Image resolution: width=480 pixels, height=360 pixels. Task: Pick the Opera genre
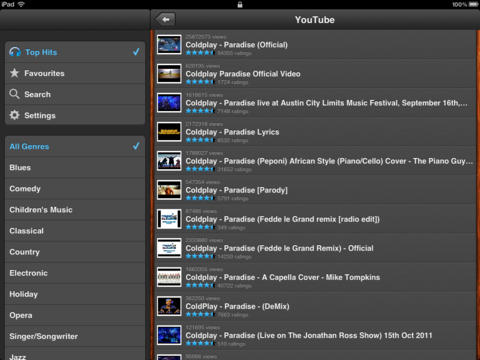click(75, 315)
